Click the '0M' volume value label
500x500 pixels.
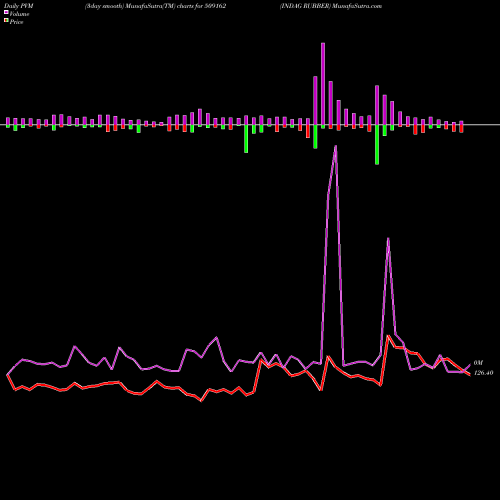[x=478, y=363]
